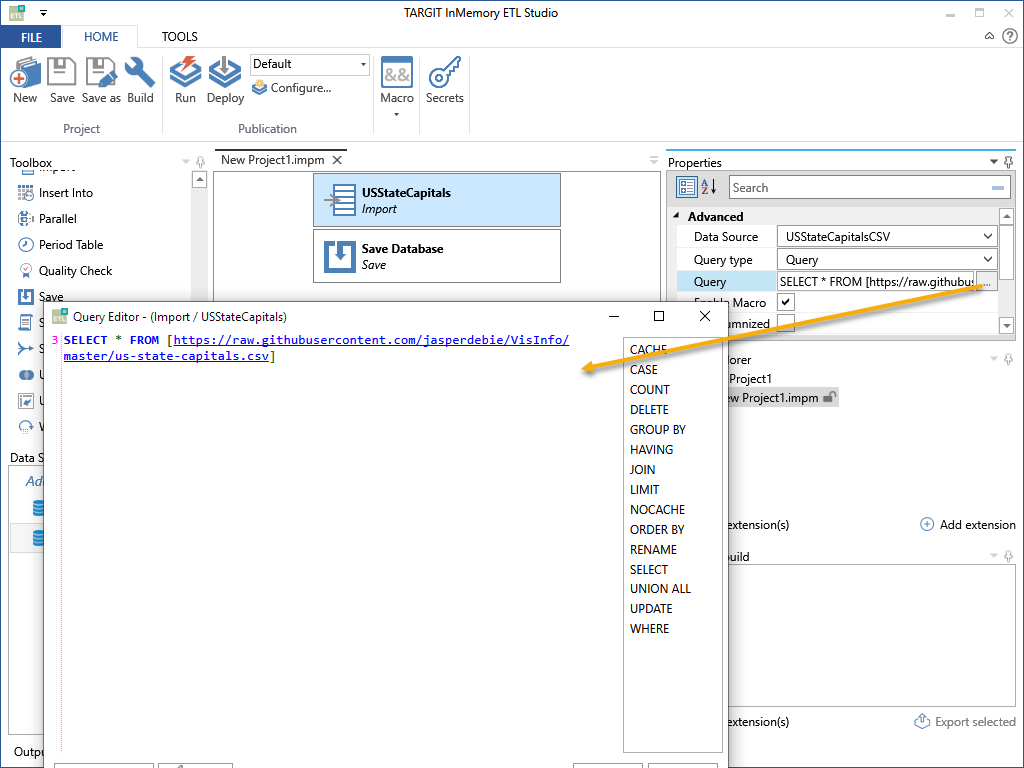Insert LIMIT keyword from list
The image size is (1024, 768).
click(645, 490)
